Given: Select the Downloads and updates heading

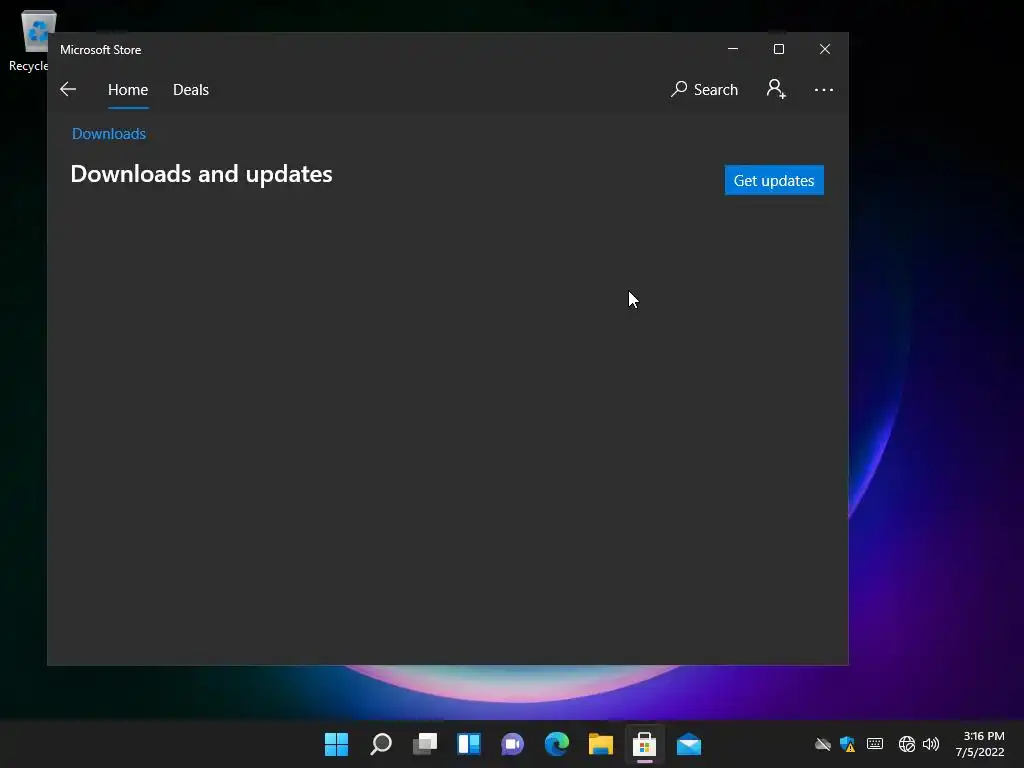Looking at the screenshot, I should [x=201, y=174].
